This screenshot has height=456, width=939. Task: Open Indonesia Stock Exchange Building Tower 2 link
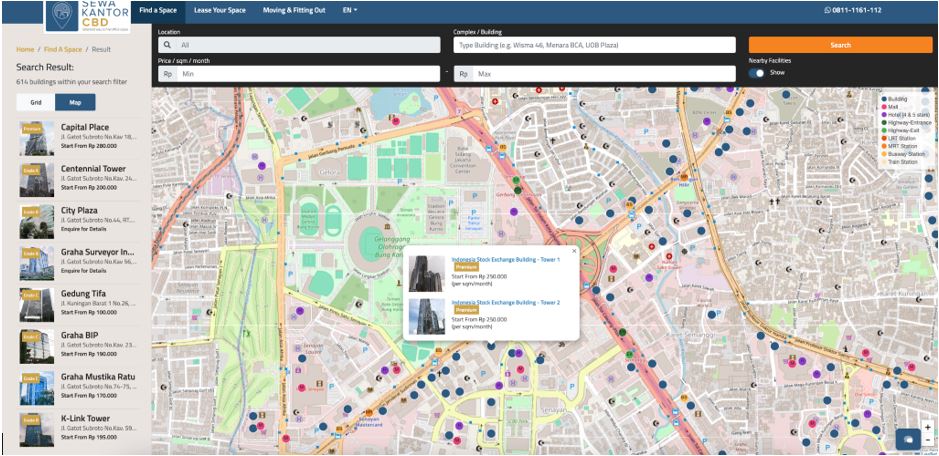(506, 302)
